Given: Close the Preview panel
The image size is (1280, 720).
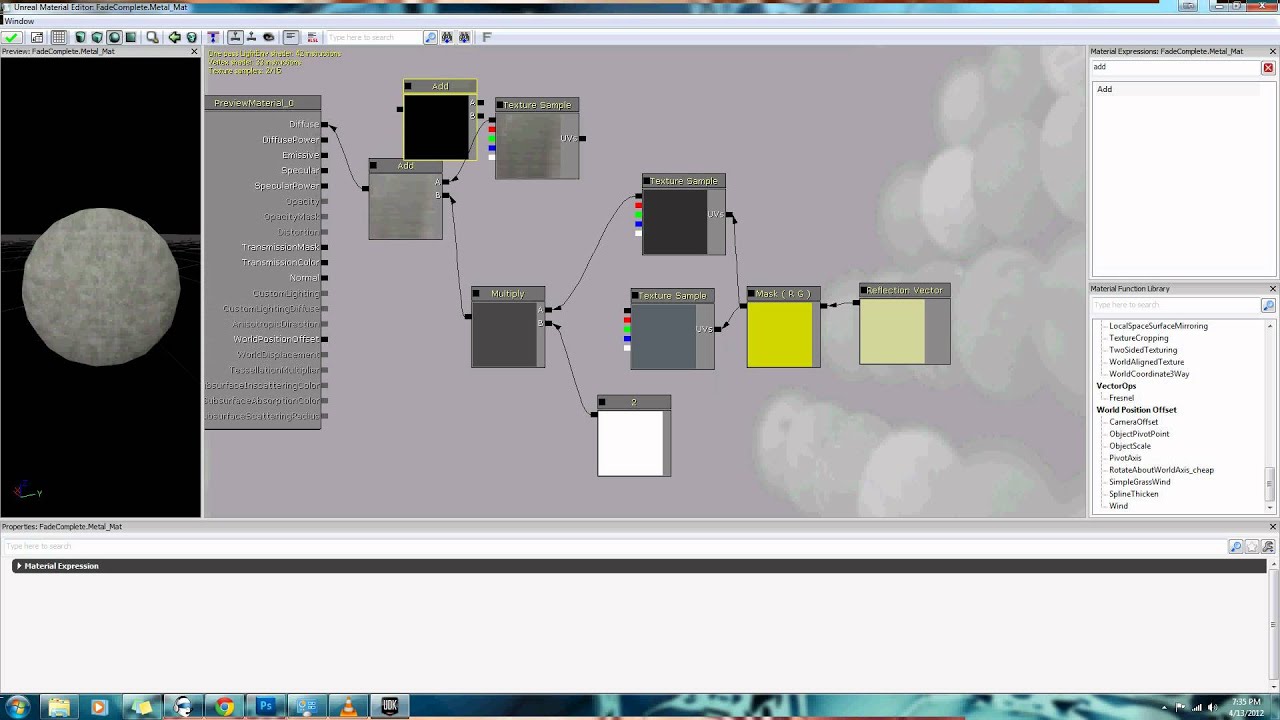Looking at the screenshot, I should pos(195,51).
